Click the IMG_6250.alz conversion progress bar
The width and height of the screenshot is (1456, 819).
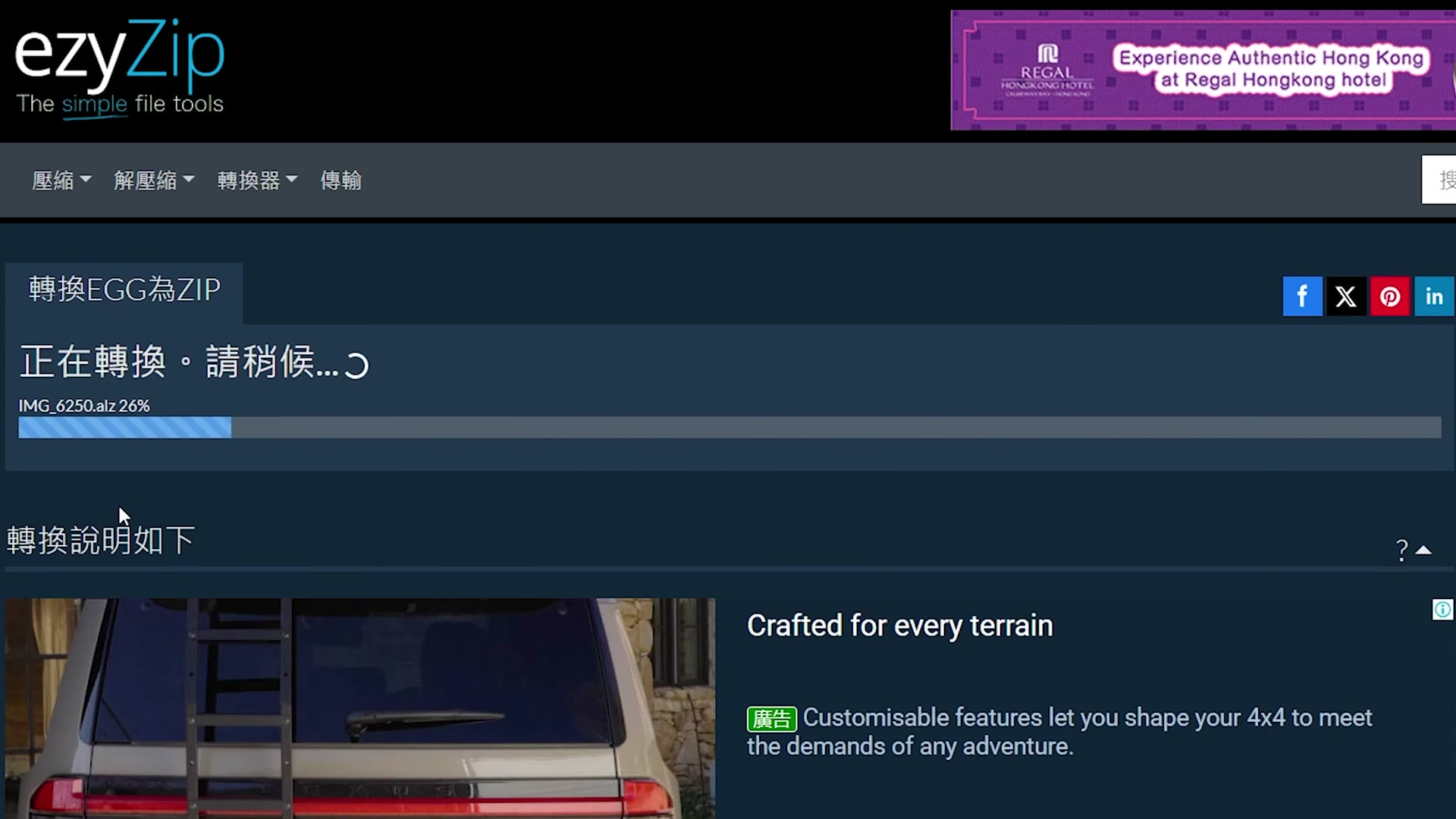[729, 428]
